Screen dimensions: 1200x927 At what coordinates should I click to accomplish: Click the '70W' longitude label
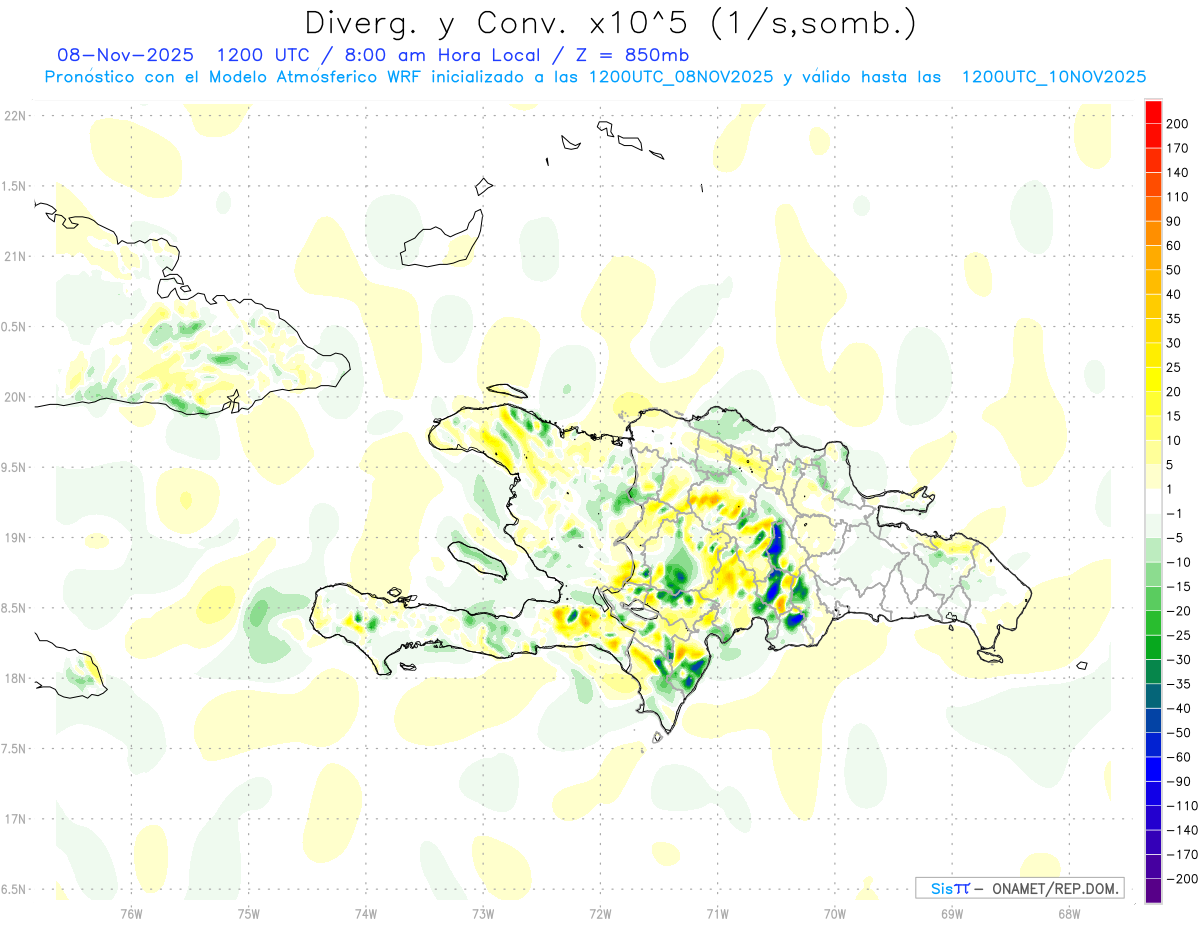tap(834, 913)
